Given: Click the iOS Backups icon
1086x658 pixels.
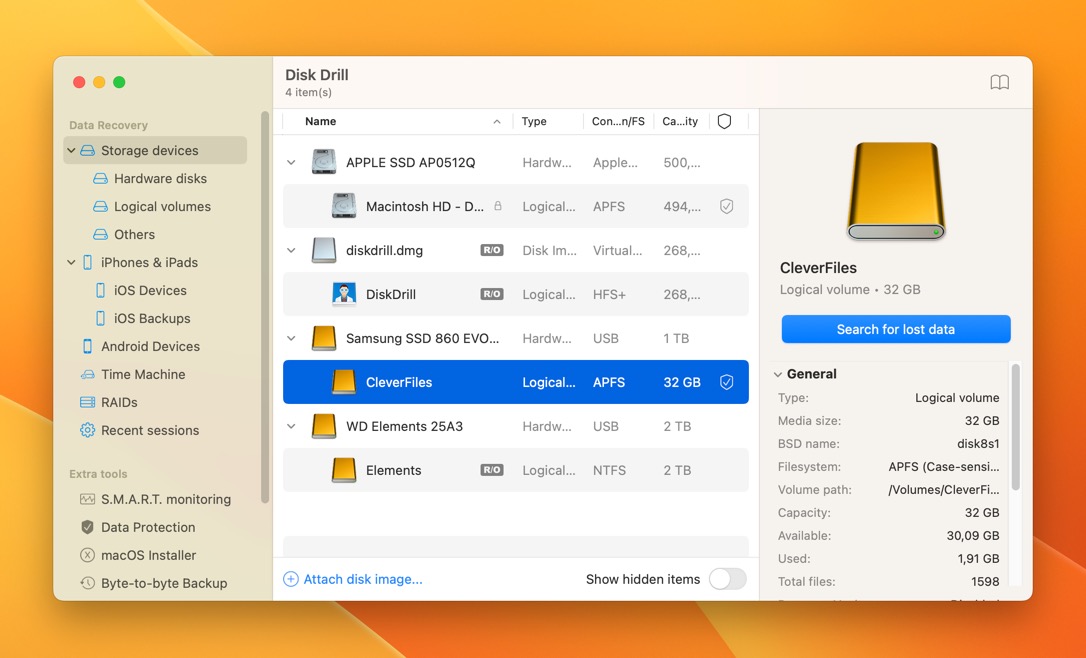Looking at the screenshot, I should coord(100,318).
